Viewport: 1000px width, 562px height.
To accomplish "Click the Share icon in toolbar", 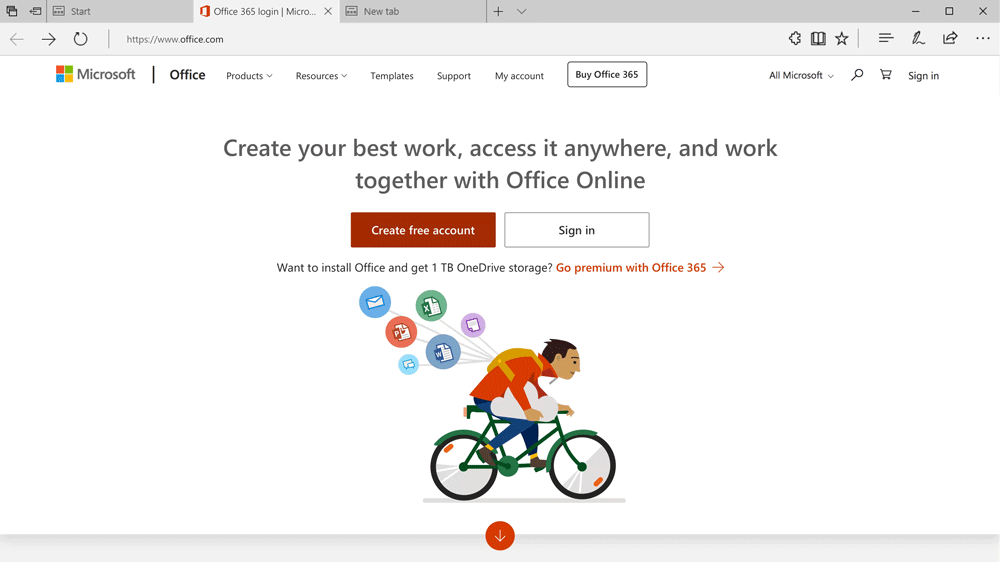I will point(950,38).
